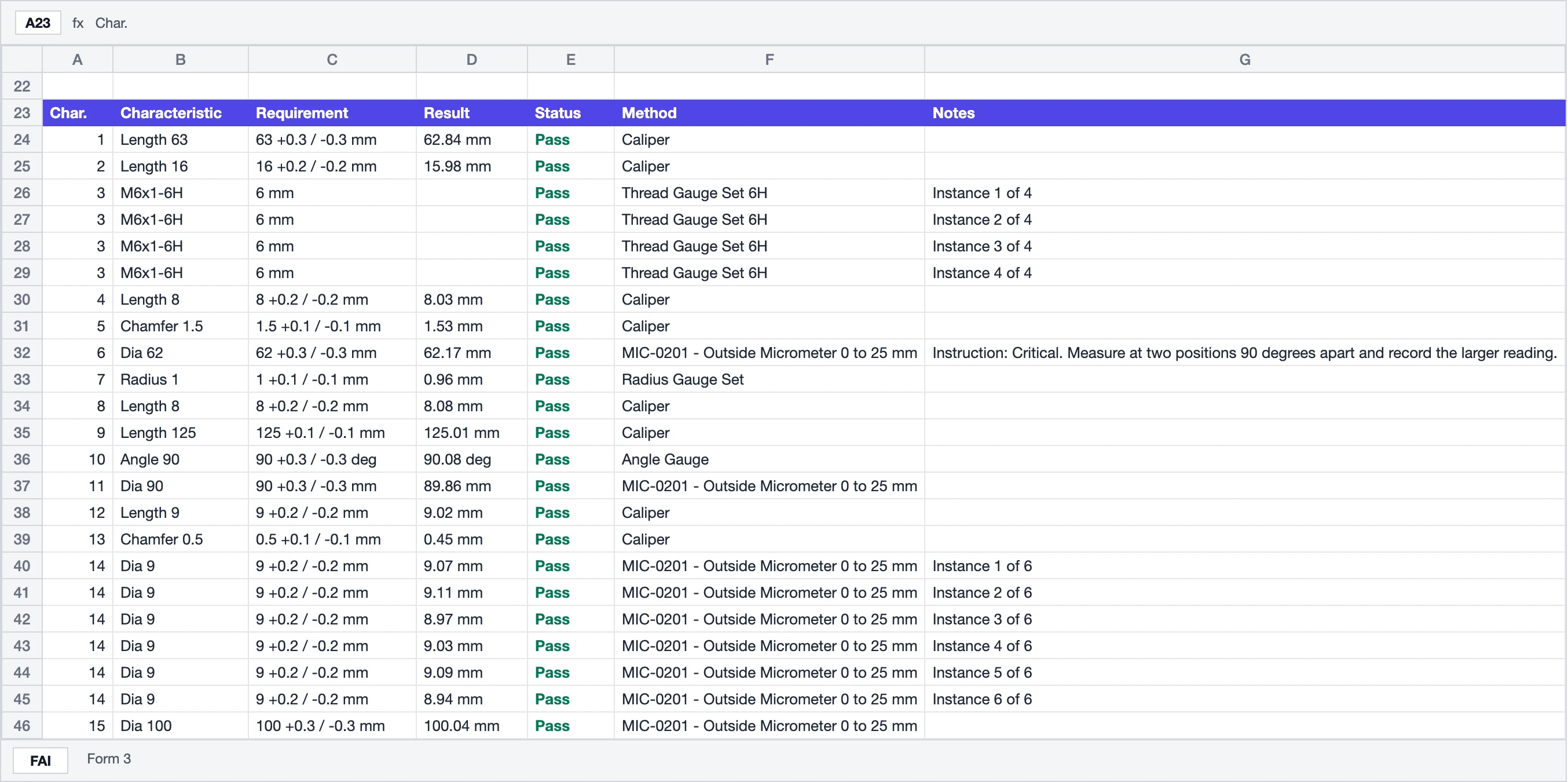Click the Instance 3 of 6 note
The image size is (1568, 782).
click(1245, 619)
